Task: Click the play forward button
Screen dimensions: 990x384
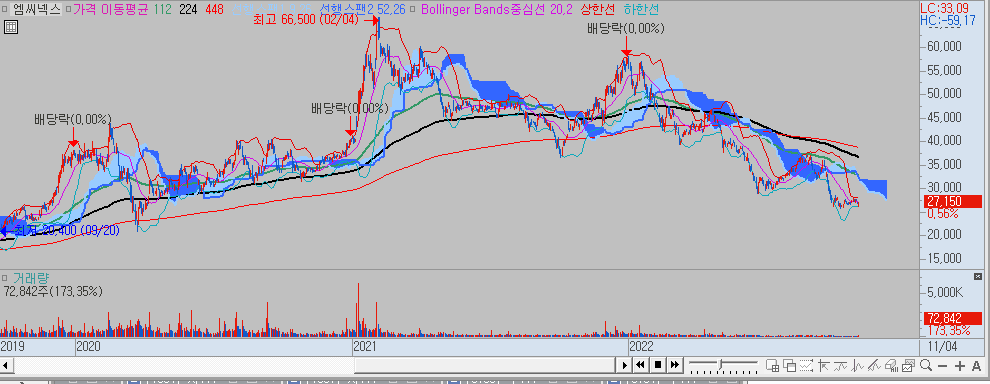Action: (625, 364)
